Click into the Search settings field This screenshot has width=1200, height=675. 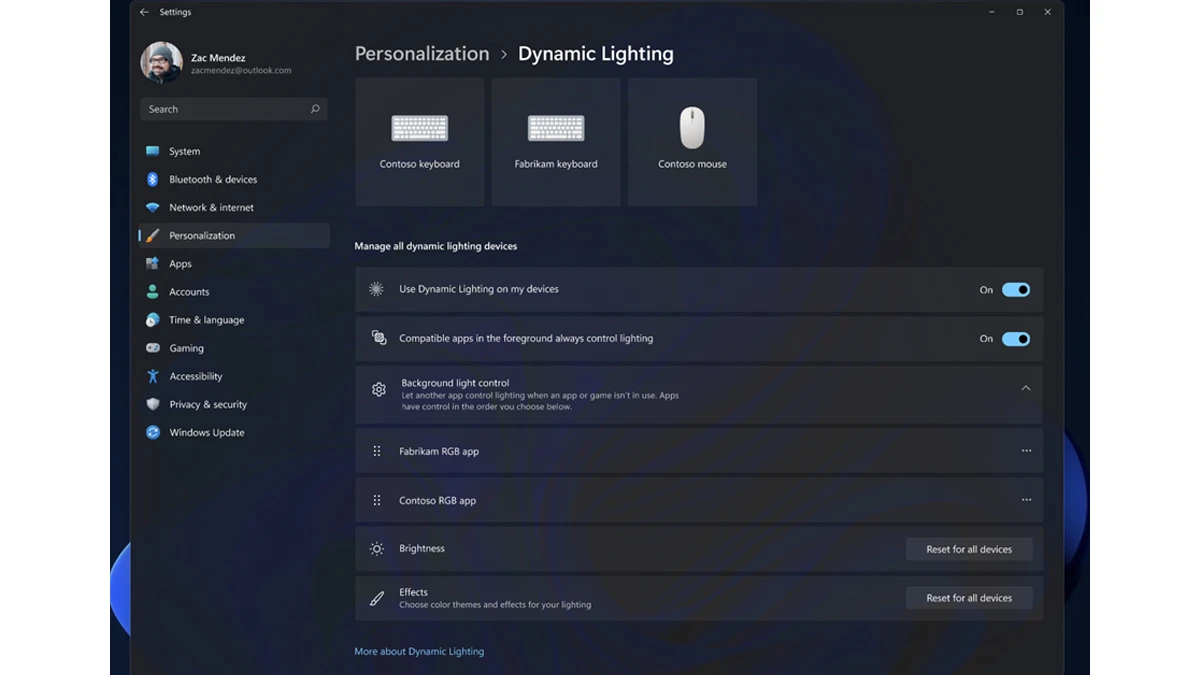click(234, 109)
